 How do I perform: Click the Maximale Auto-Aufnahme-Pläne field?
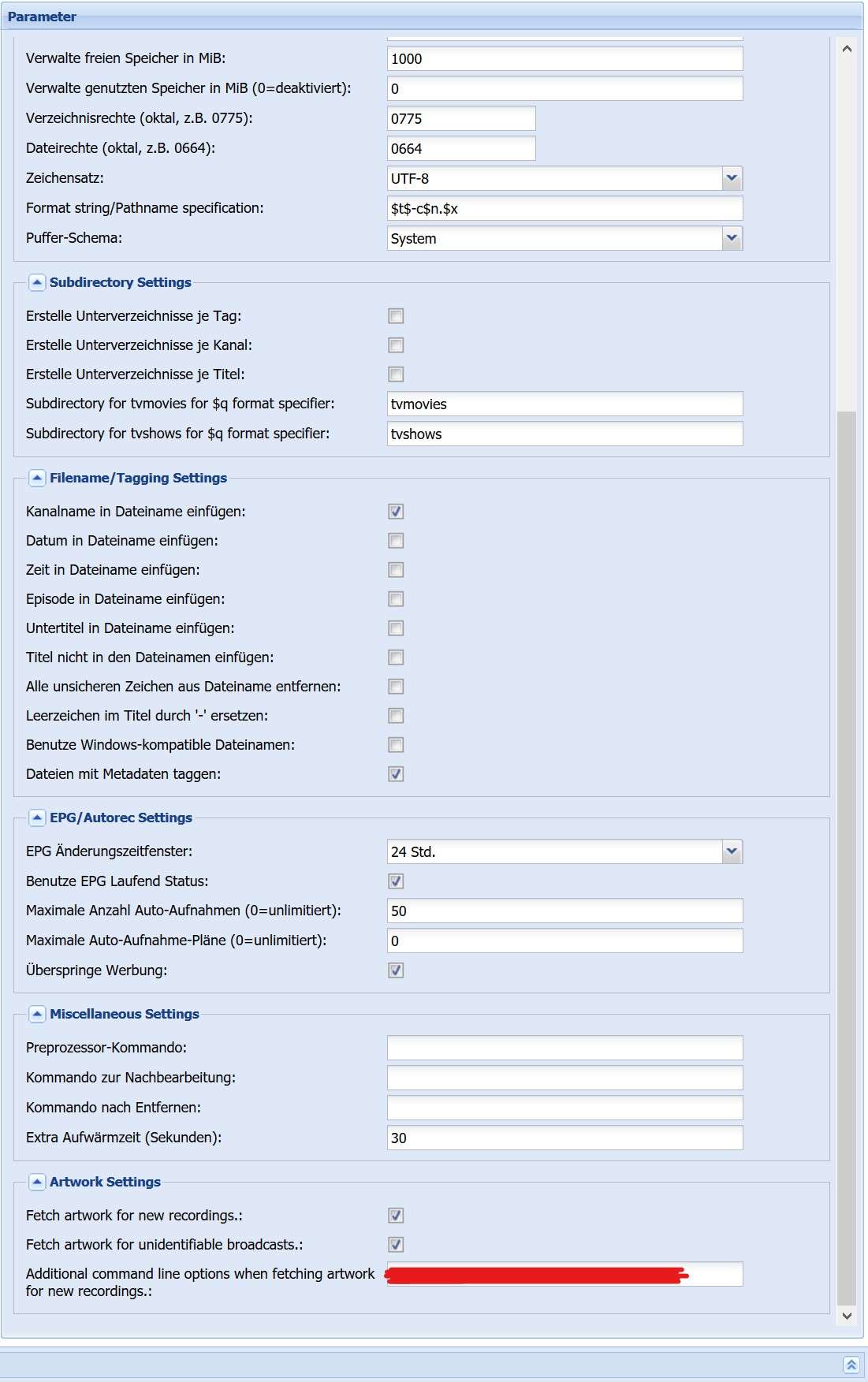pyautogui.click(x=564, y=941)
